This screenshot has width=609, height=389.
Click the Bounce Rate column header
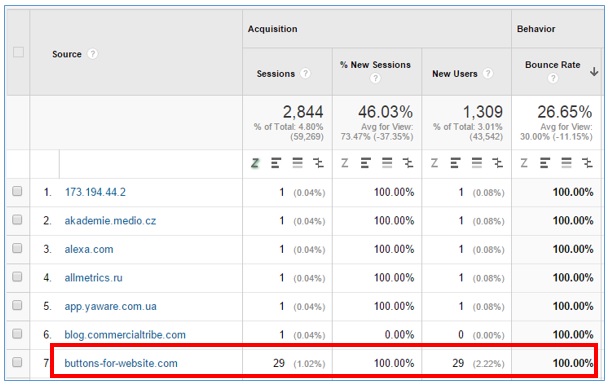(553, 65)
